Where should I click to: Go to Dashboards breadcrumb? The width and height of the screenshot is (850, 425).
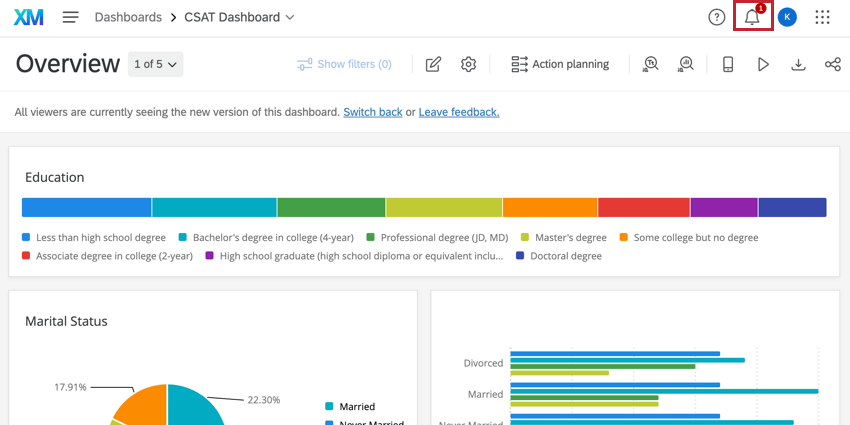tap(128, 17)
